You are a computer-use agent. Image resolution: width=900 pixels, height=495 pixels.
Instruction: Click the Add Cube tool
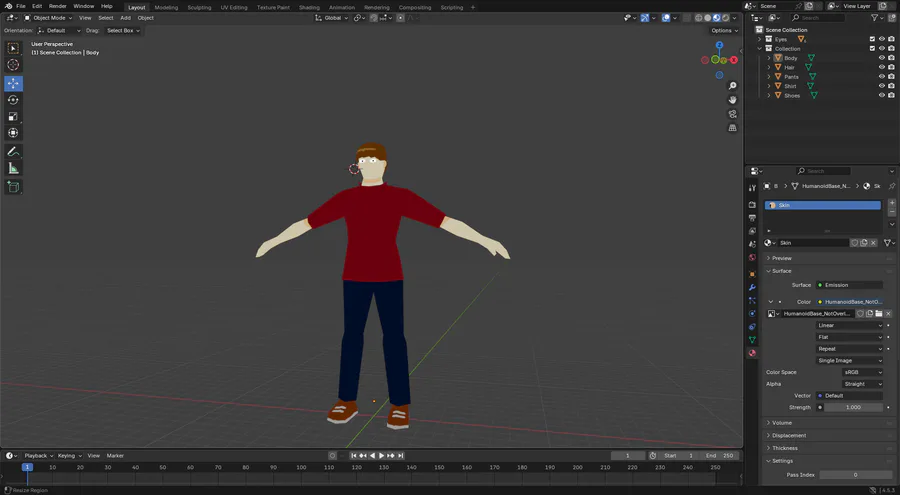tap(13, 187)
